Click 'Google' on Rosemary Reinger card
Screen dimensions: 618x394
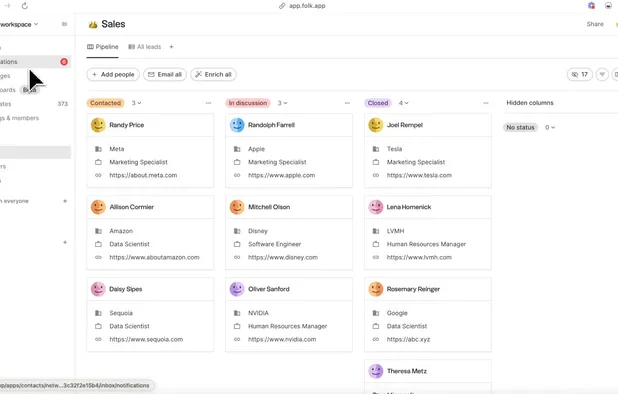(x=397, y=313)
